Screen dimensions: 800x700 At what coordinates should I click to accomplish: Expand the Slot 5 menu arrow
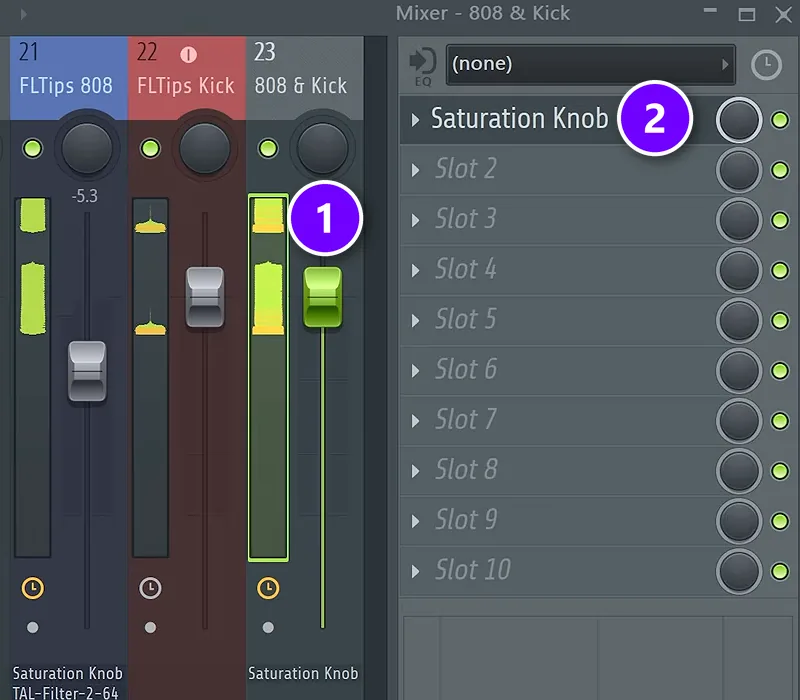point(415,320)
